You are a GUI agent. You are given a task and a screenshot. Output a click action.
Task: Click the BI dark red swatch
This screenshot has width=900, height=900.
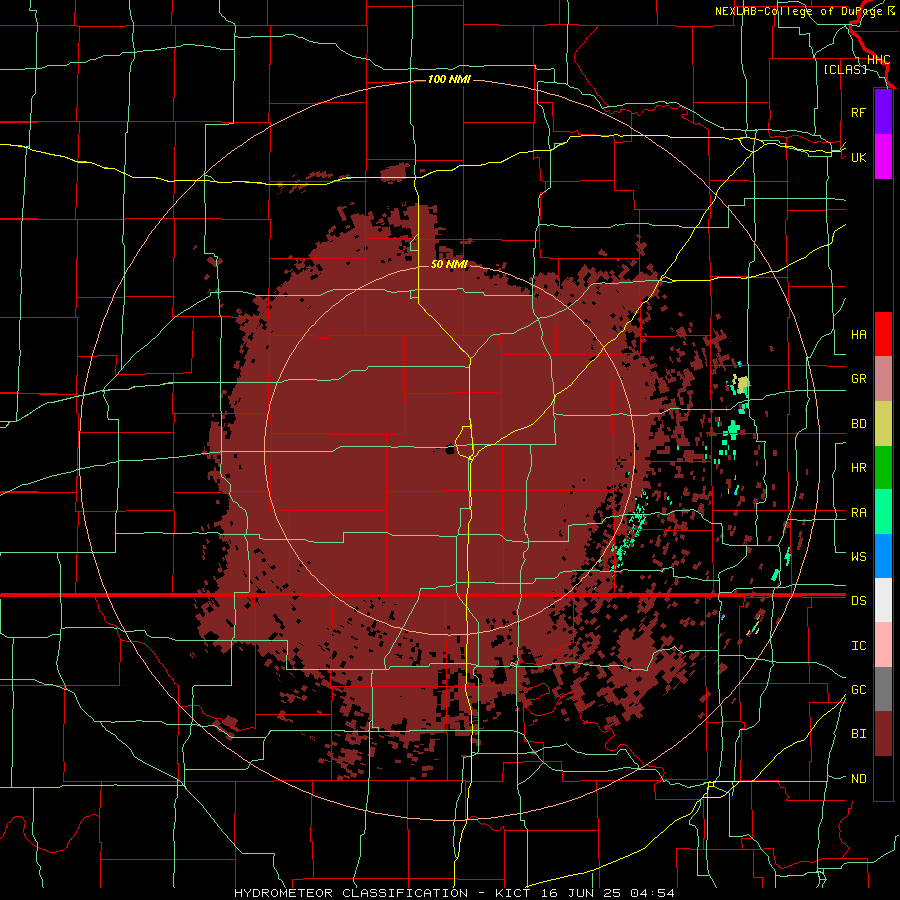883,734
